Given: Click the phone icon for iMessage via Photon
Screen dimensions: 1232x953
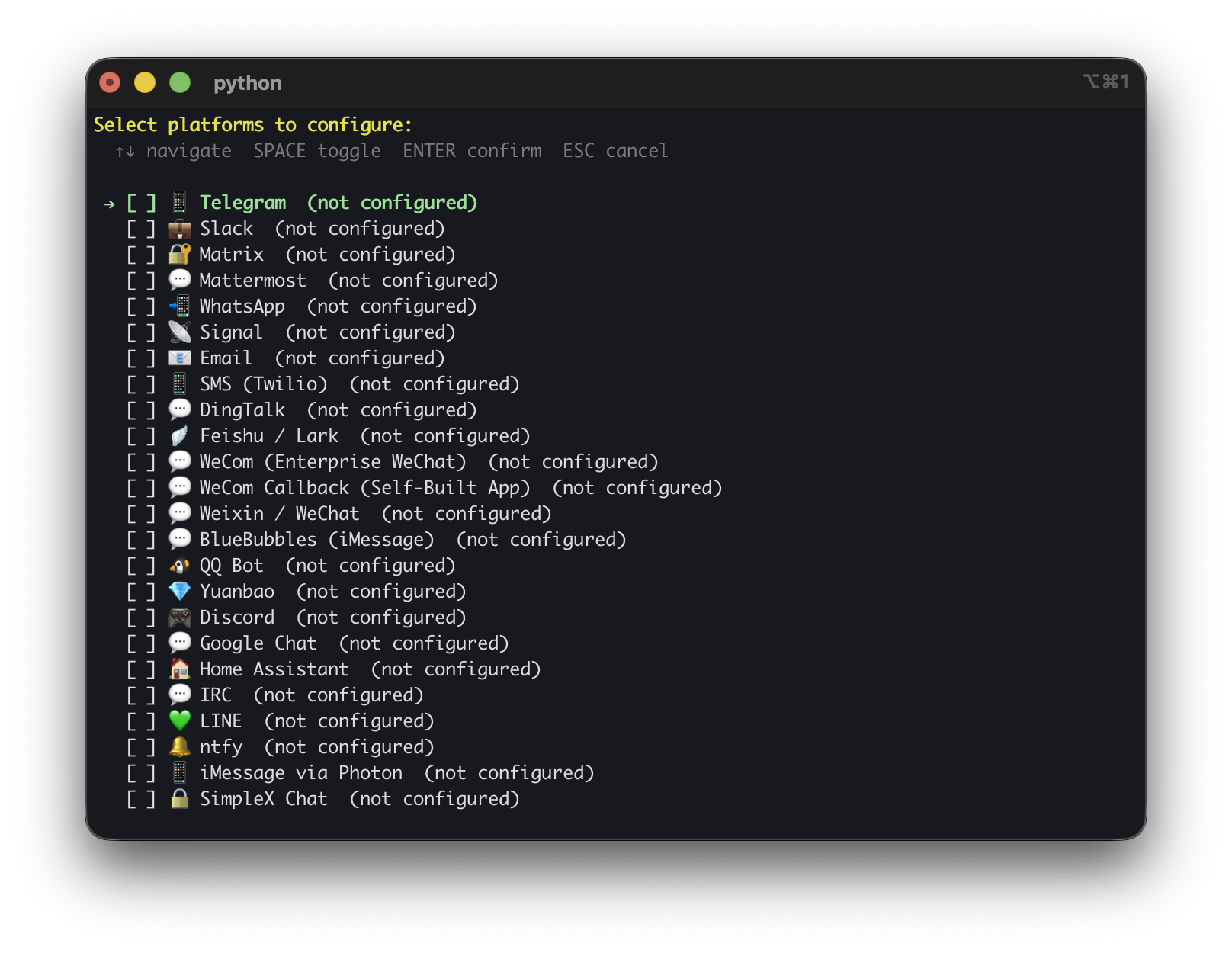Looking at the screenshot, I should click(179, 773).
